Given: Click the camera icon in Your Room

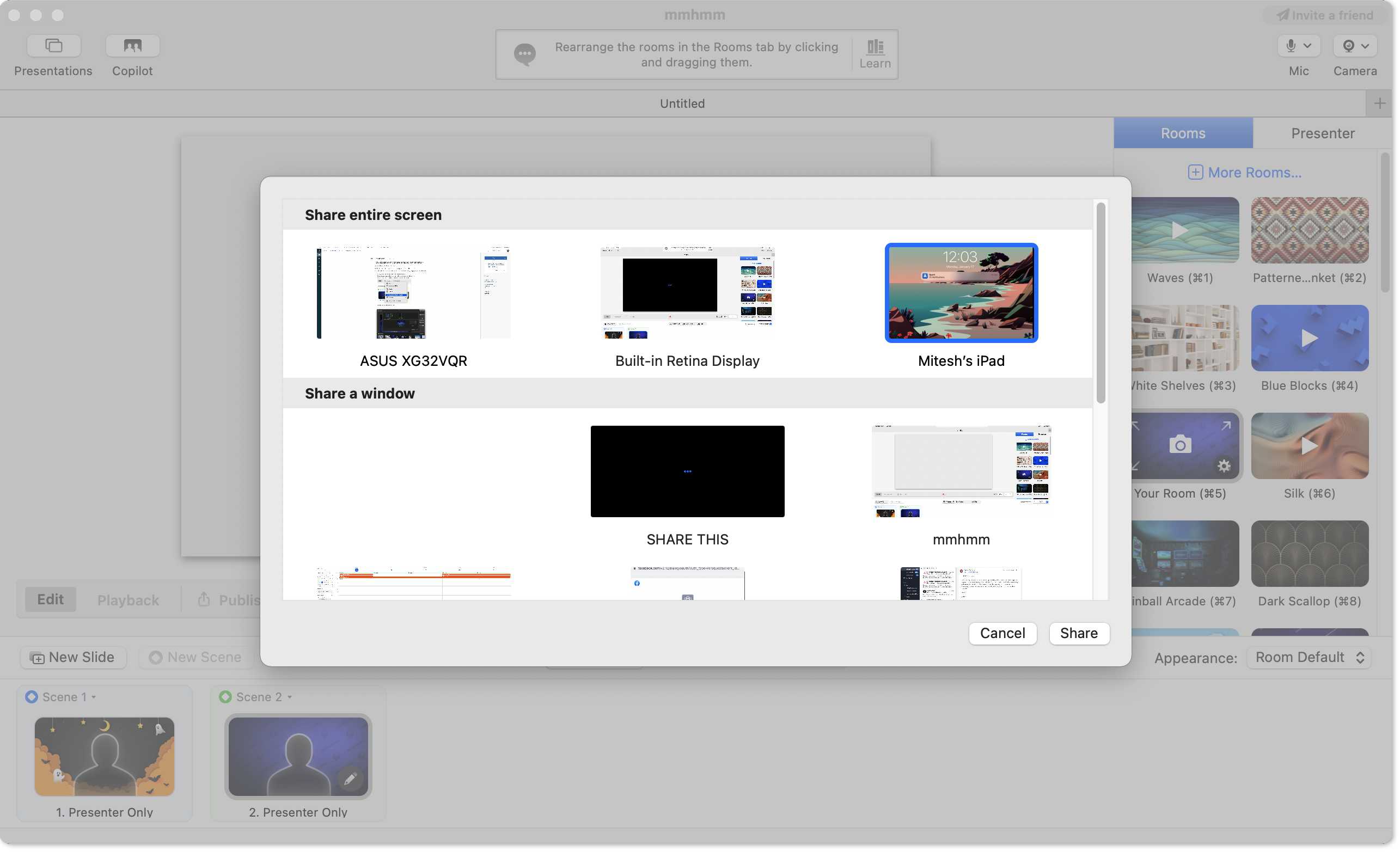Looking at the screenshot, I should (x=1180, y=445).
